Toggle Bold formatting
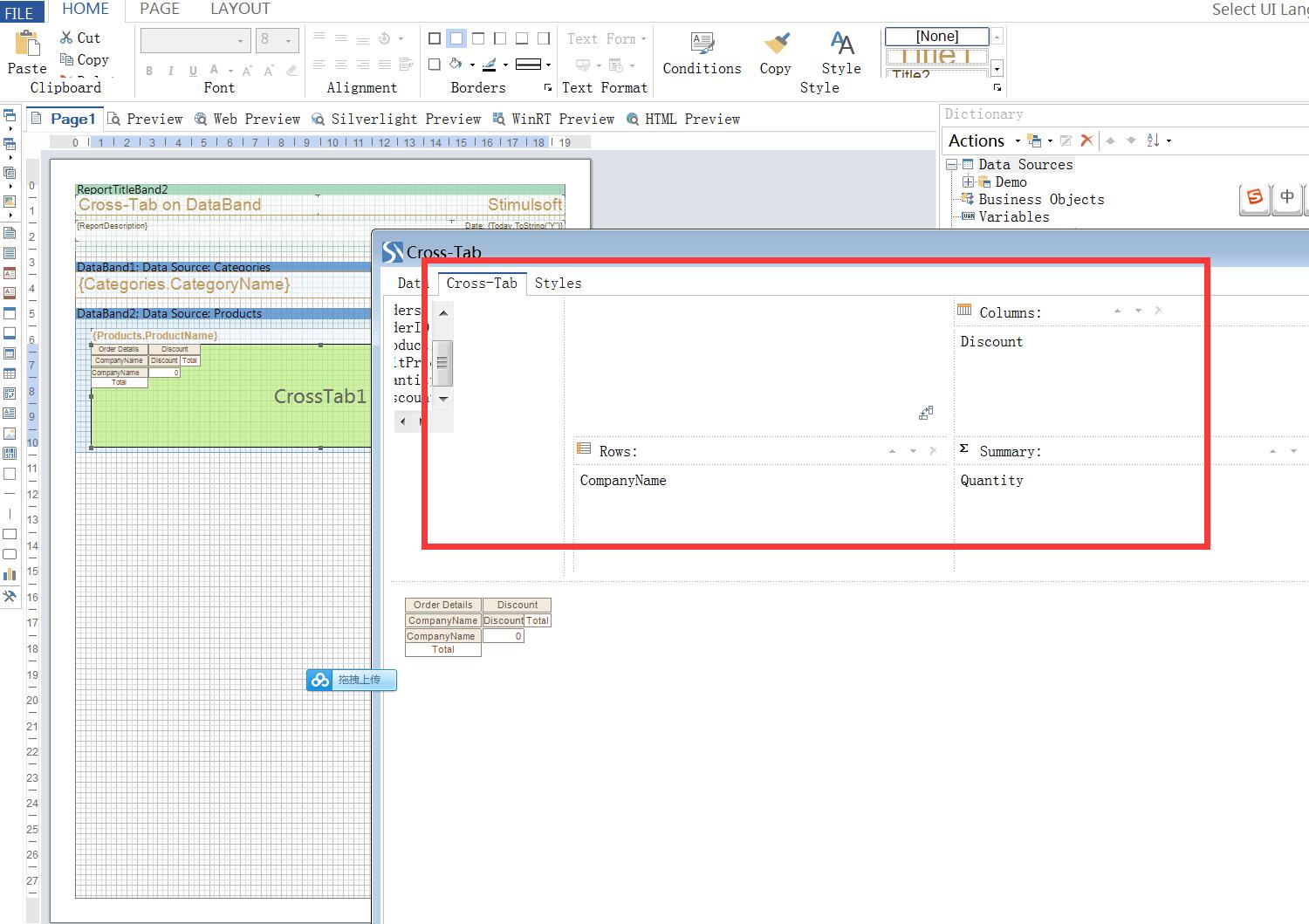1309x924 pixels. point(149,71)
